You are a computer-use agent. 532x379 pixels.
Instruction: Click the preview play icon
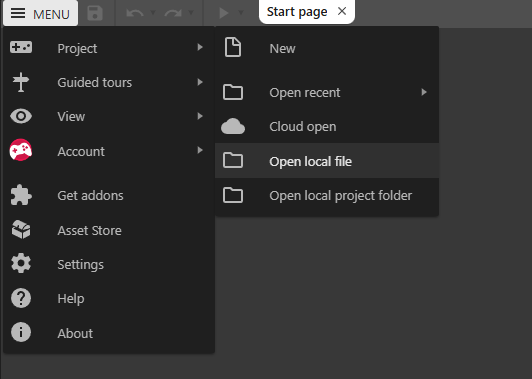[224, 13]
